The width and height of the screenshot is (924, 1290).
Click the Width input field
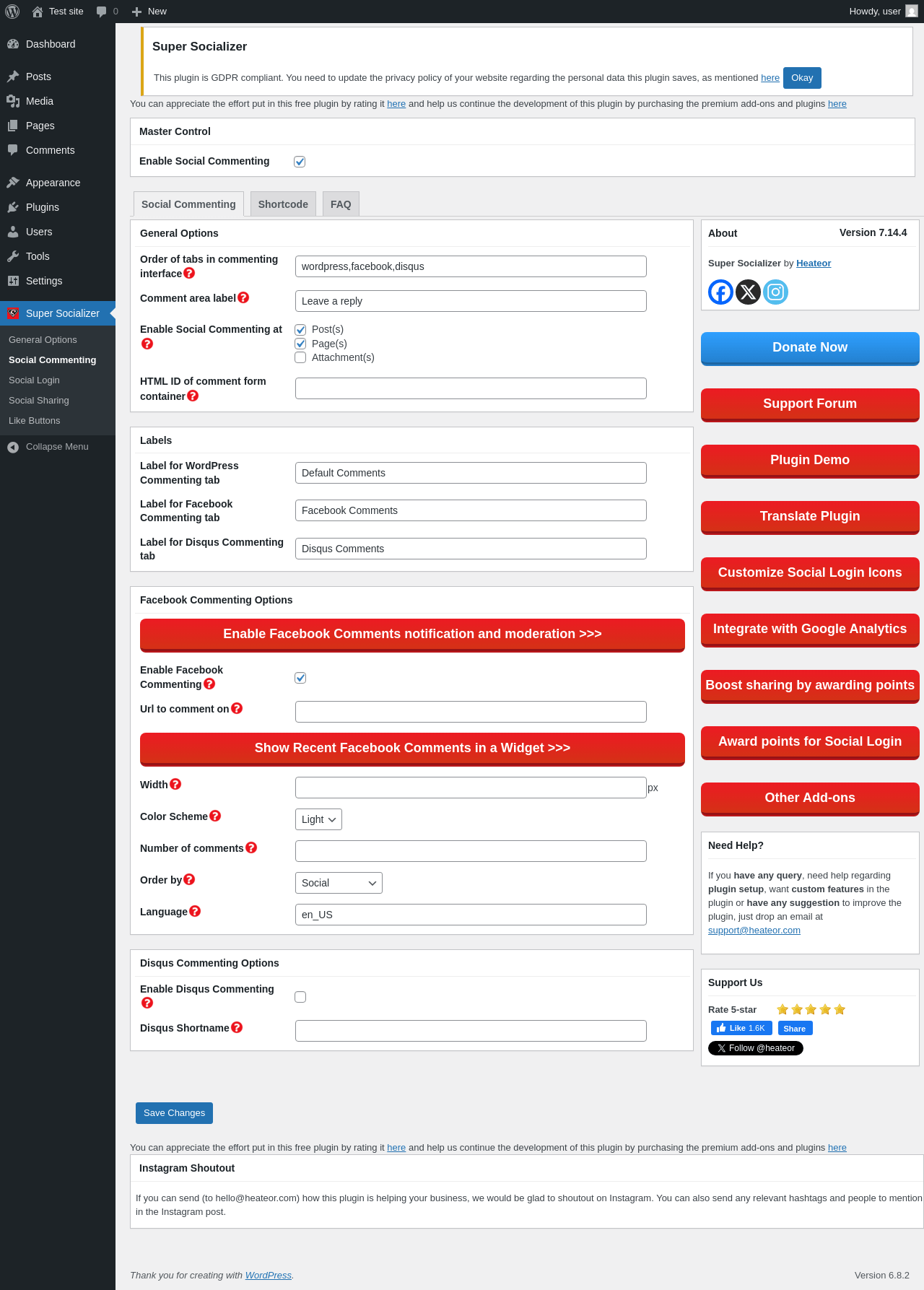click(471, 788)
